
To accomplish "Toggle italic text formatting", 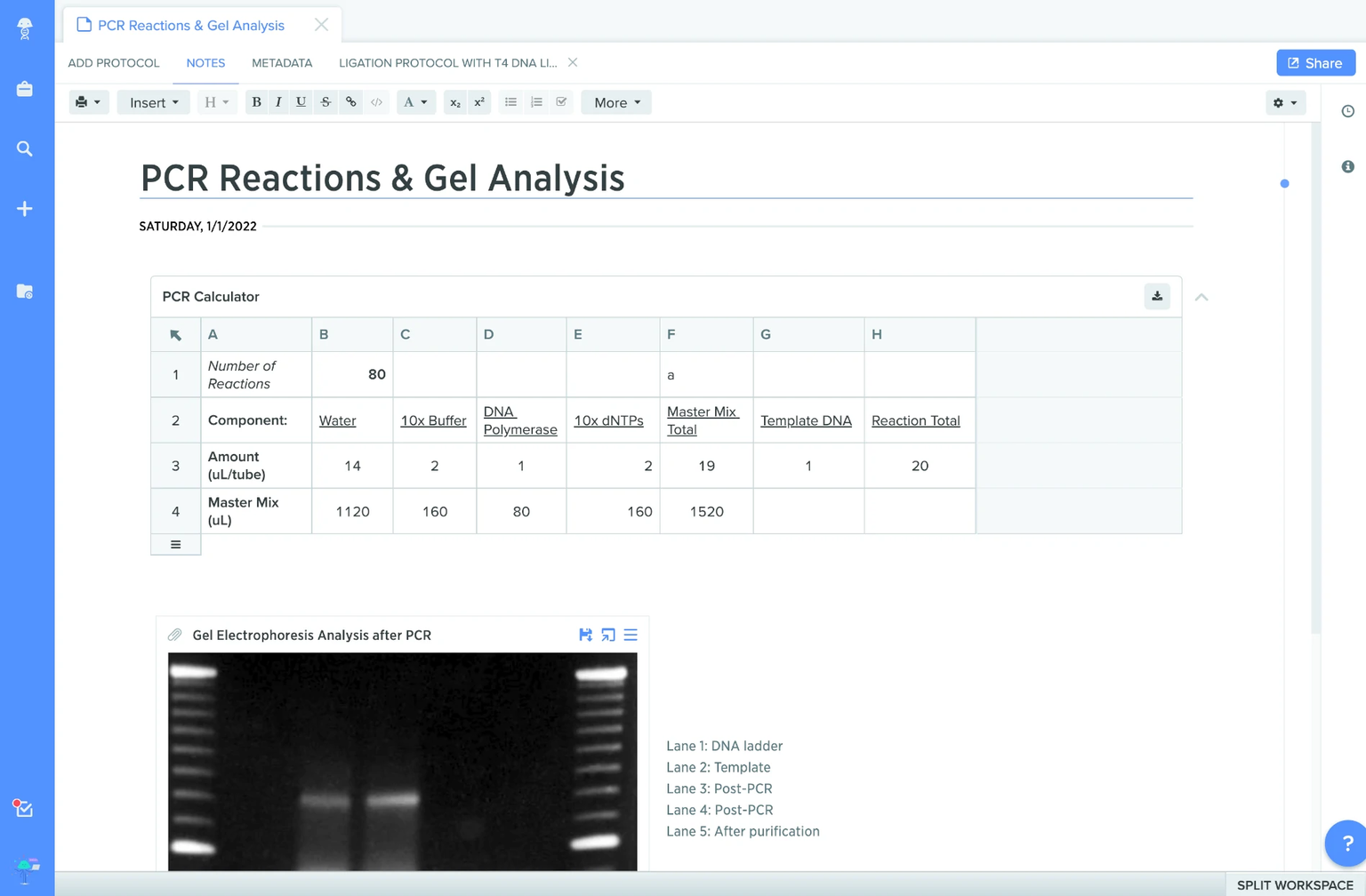I will pos(278,102).
